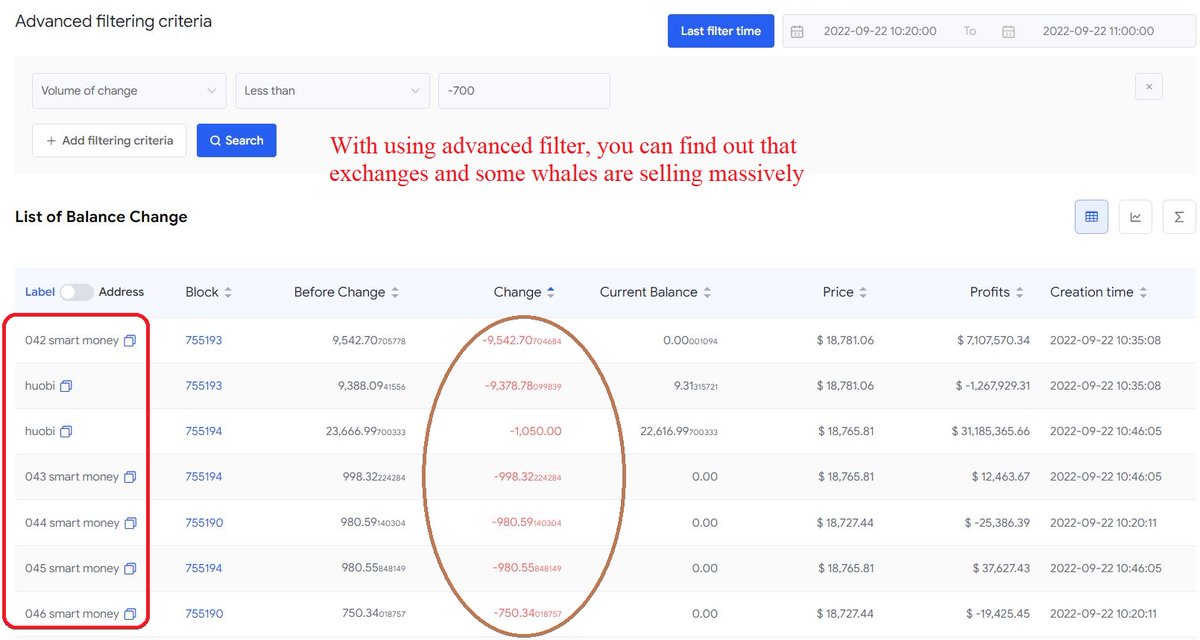The height and width of the screenshot is (640, 1200).
Task: Click the List of Balance Change heading
Action: 101,217
